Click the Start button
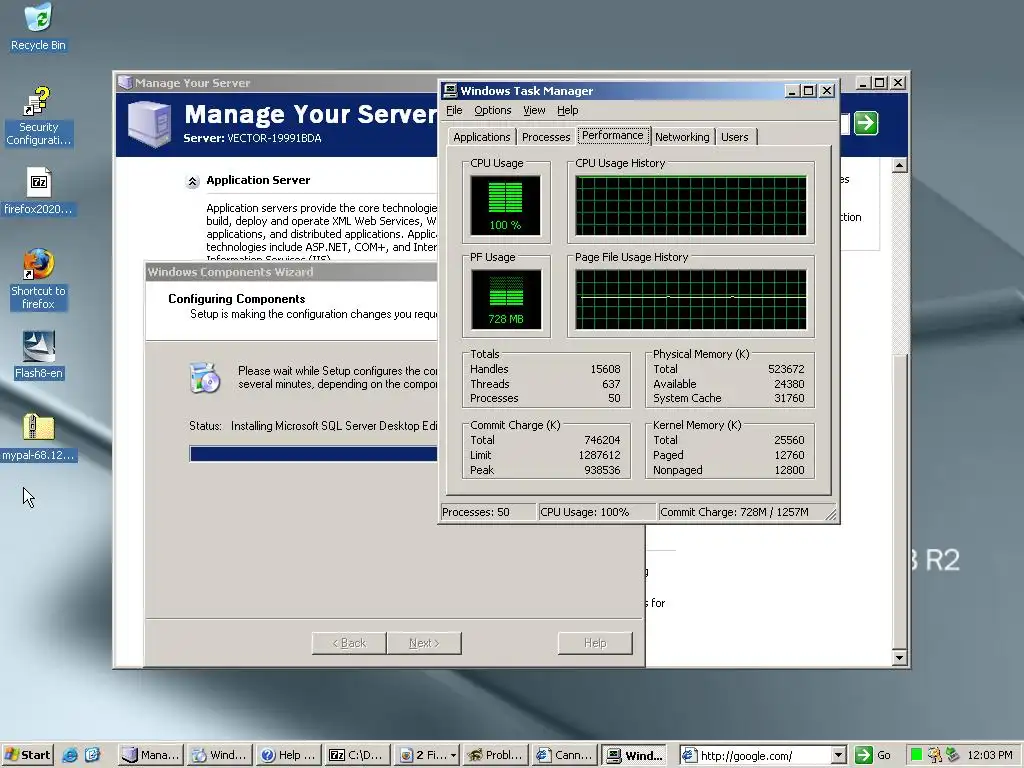 point(27,755)
